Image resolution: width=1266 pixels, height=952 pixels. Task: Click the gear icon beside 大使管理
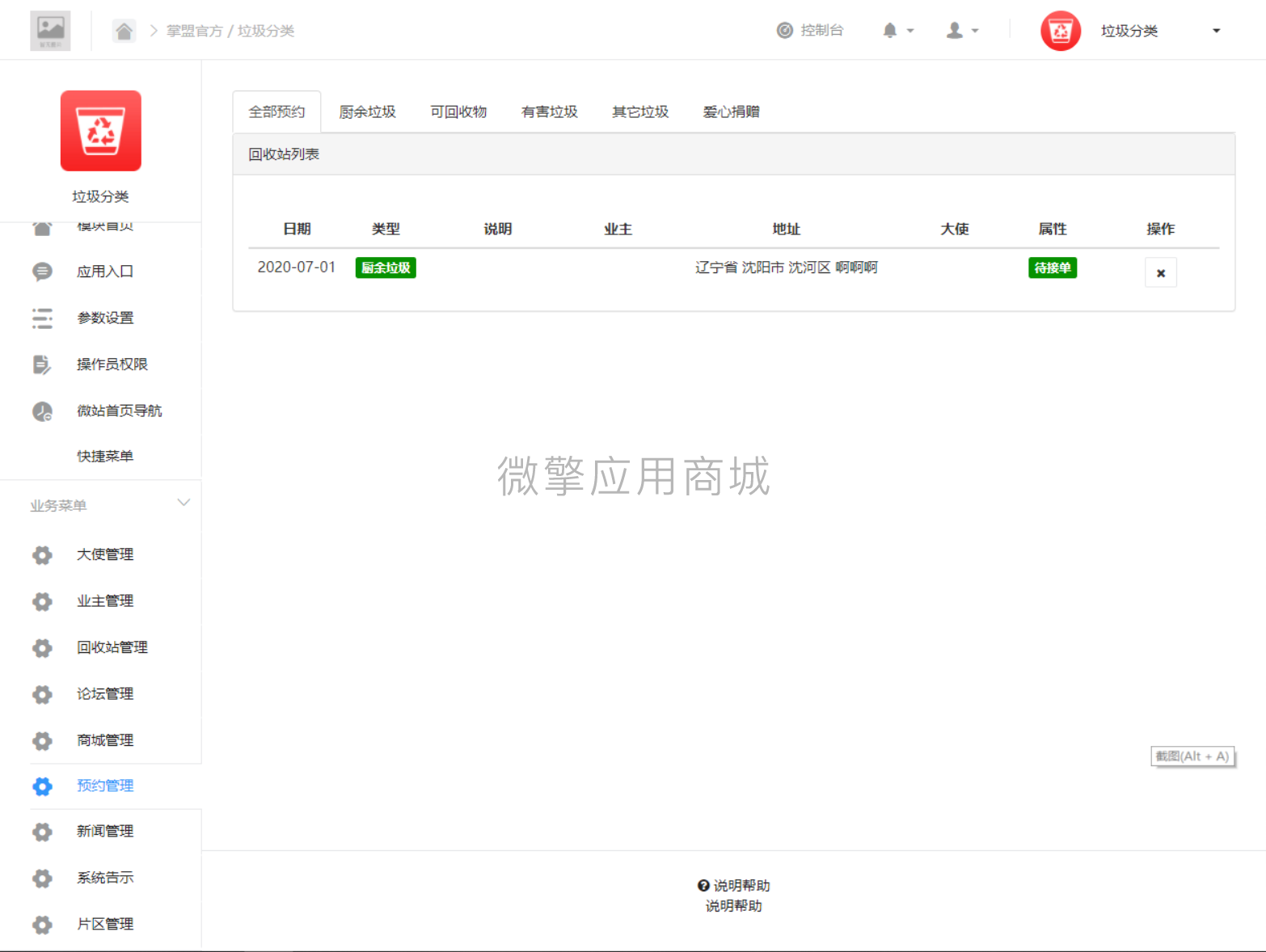click(x=42, y=555)
